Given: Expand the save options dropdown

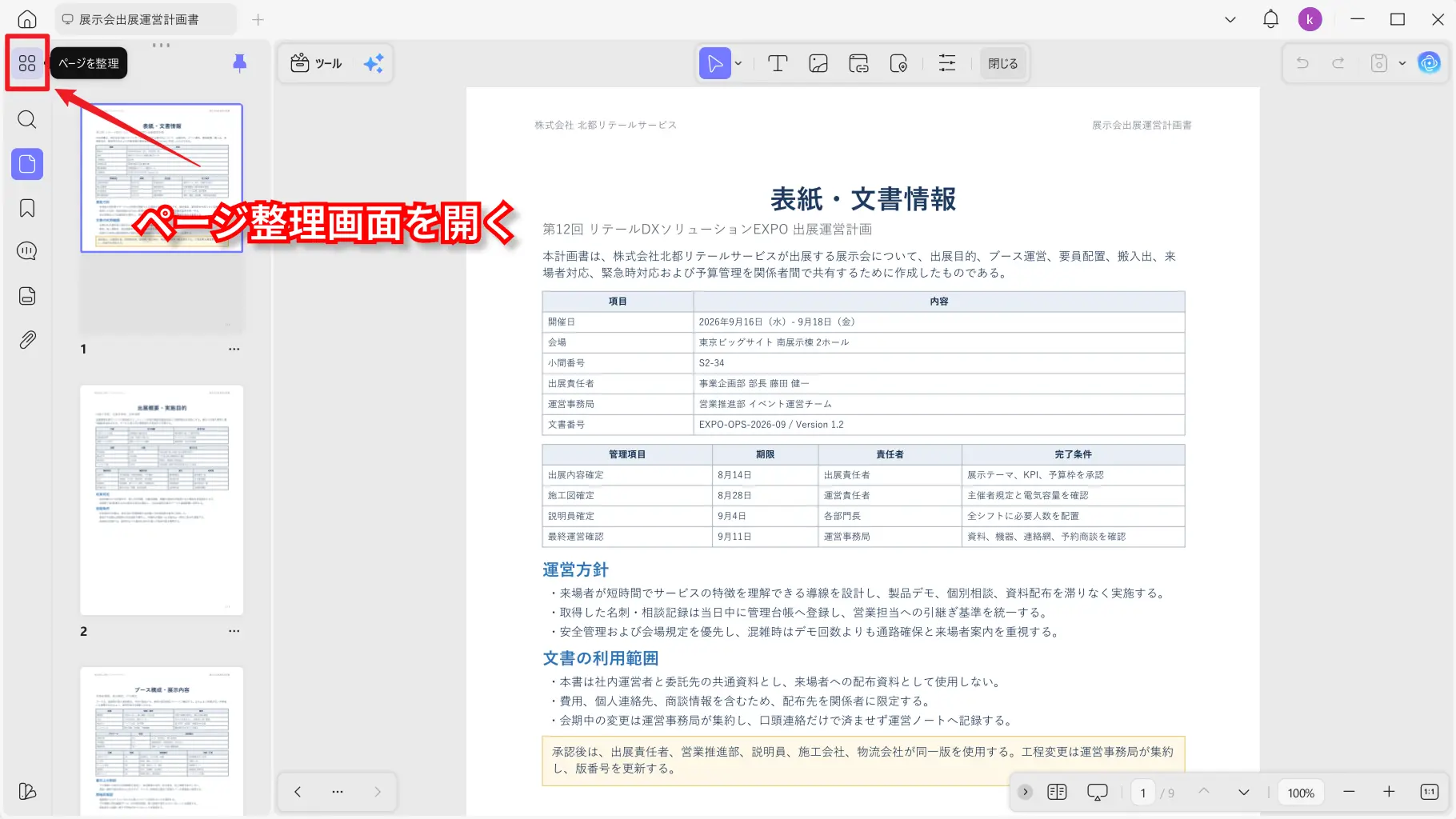Looking at the screenshot, I should (x=1402, y=64).
